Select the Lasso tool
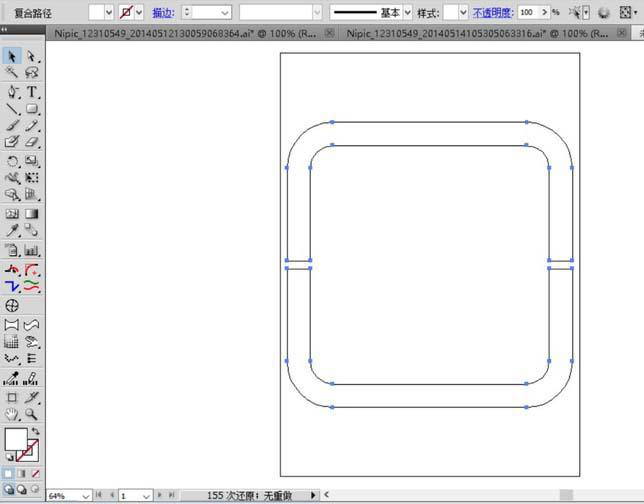The height and width of the screenshot is (504, 644). [32, 72]
